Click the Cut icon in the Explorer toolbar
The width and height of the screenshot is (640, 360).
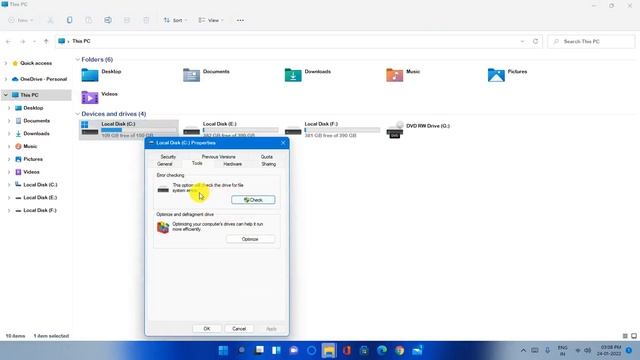click(x=50, y=20)
